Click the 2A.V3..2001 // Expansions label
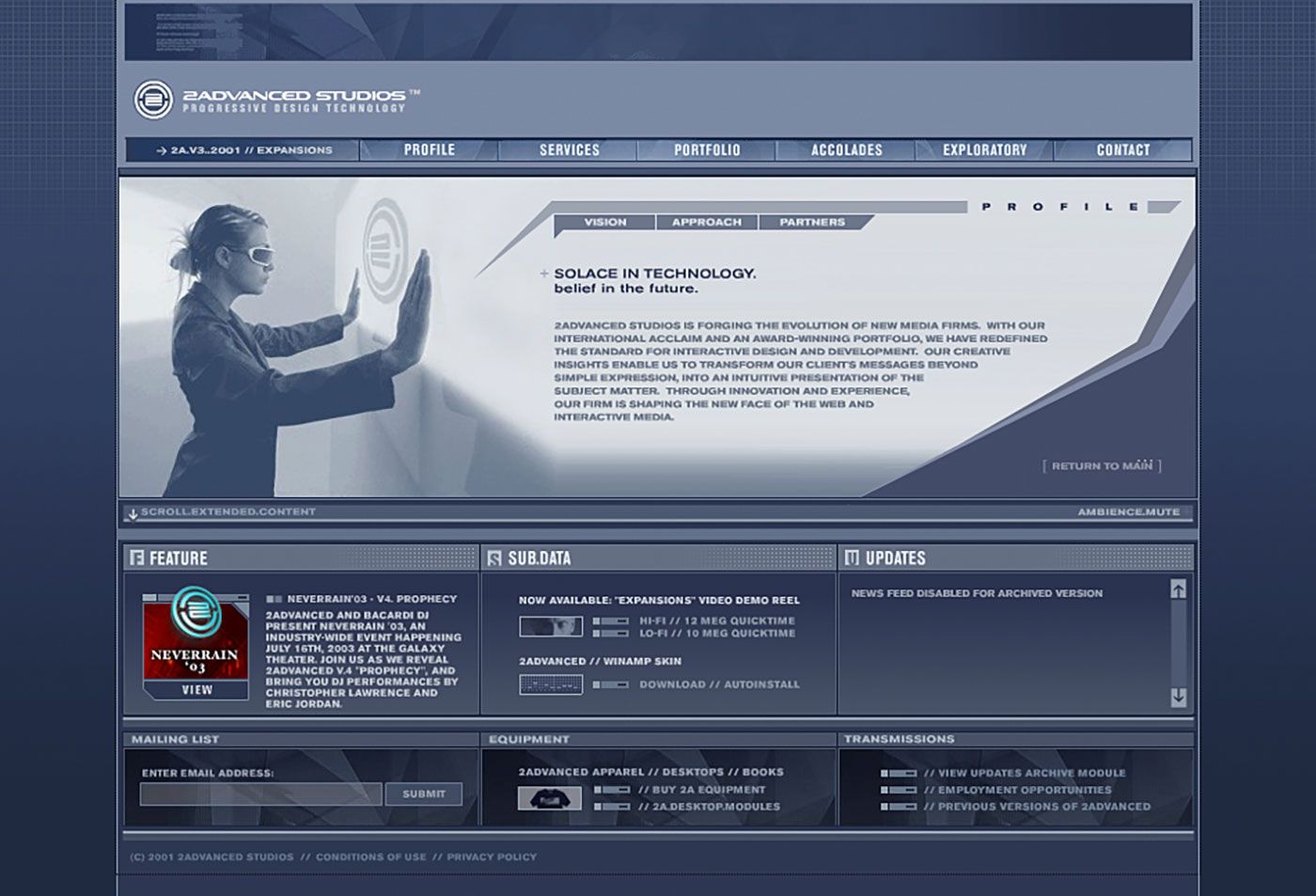Screen dimensions: 1316x896 point(243,149)
